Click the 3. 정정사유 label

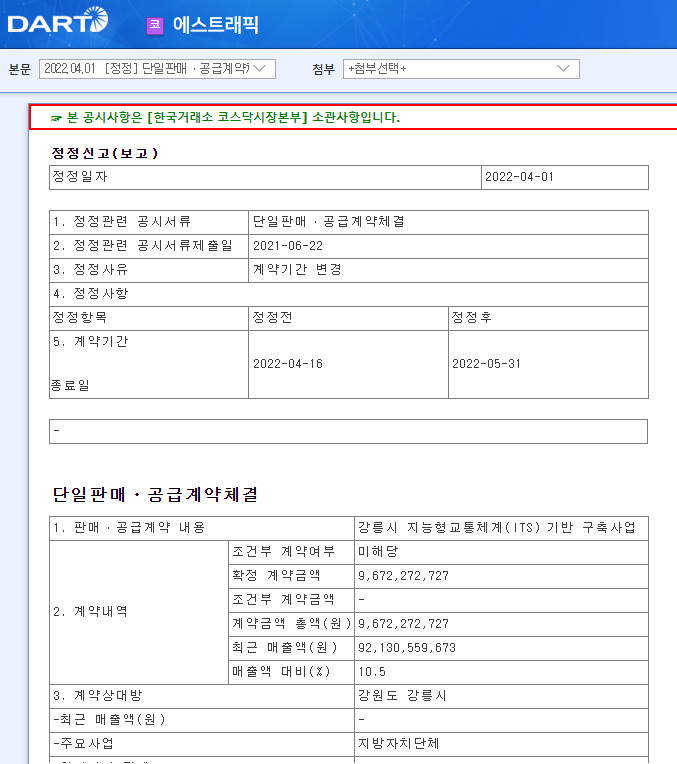coord(91,269)
